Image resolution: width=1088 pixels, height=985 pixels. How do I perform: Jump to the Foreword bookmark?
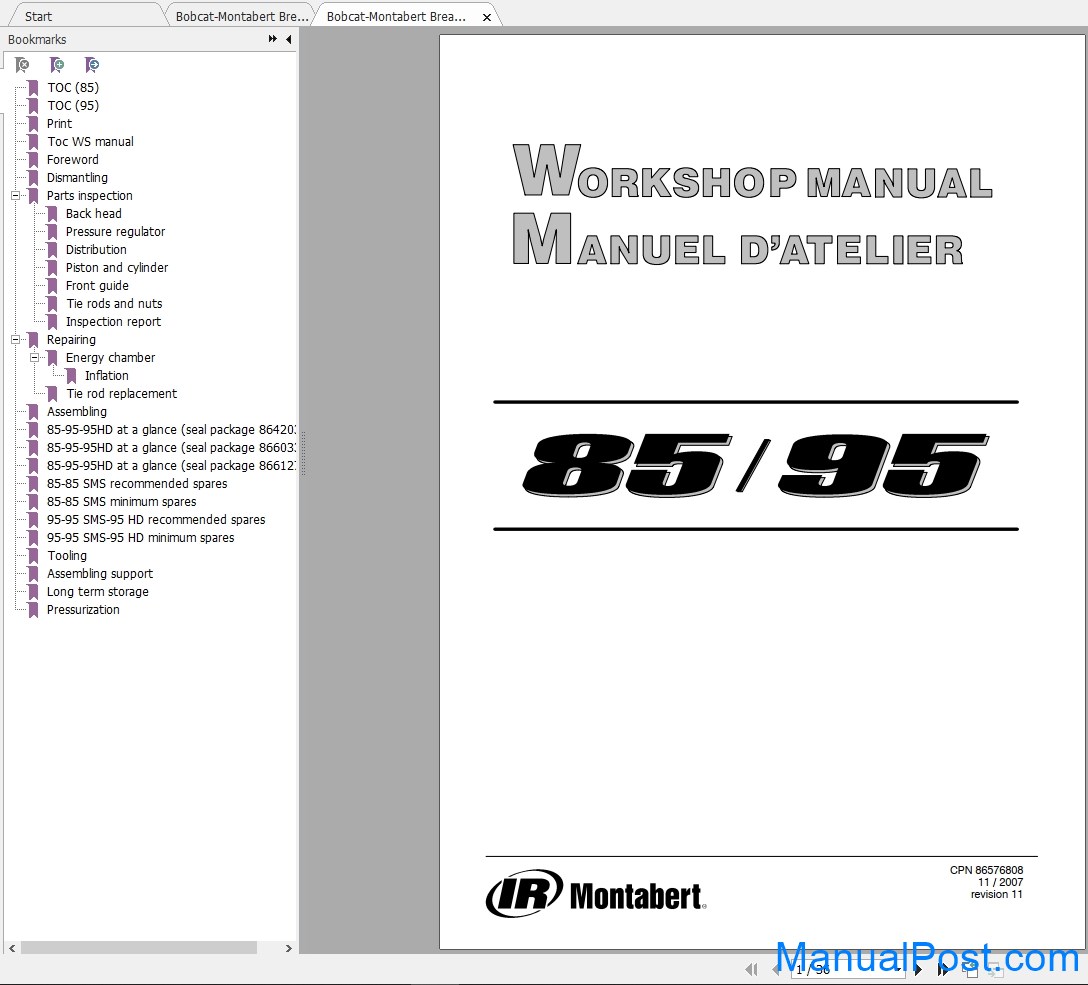coord(72,160)
